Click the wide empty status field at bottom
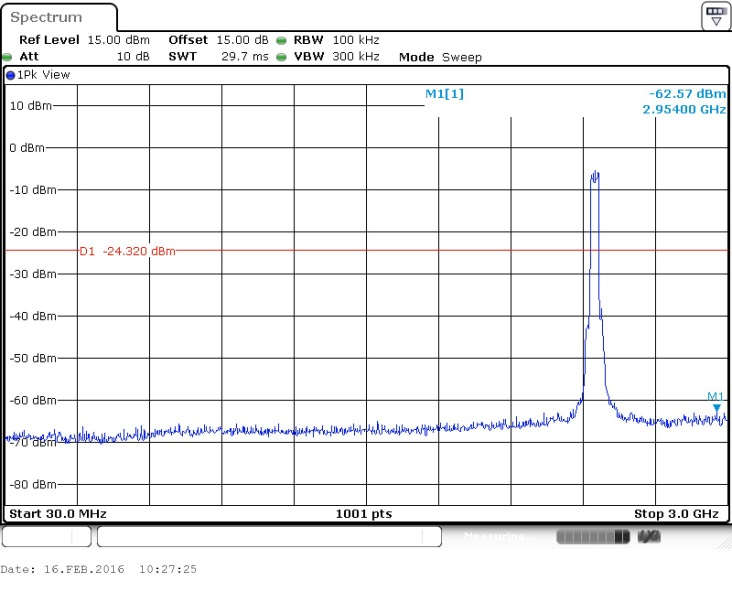Viewport: 732px width, 591px height. (x=269, y=536)
